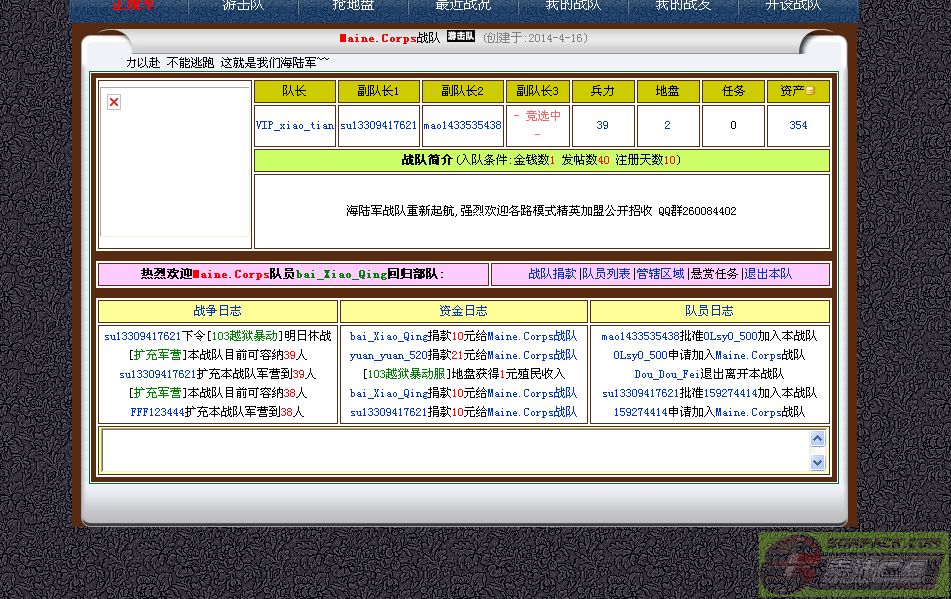The image size is (951, 599).
Task: Open the 我的战友 navigation tab
Action: click(x=683, y=5)
